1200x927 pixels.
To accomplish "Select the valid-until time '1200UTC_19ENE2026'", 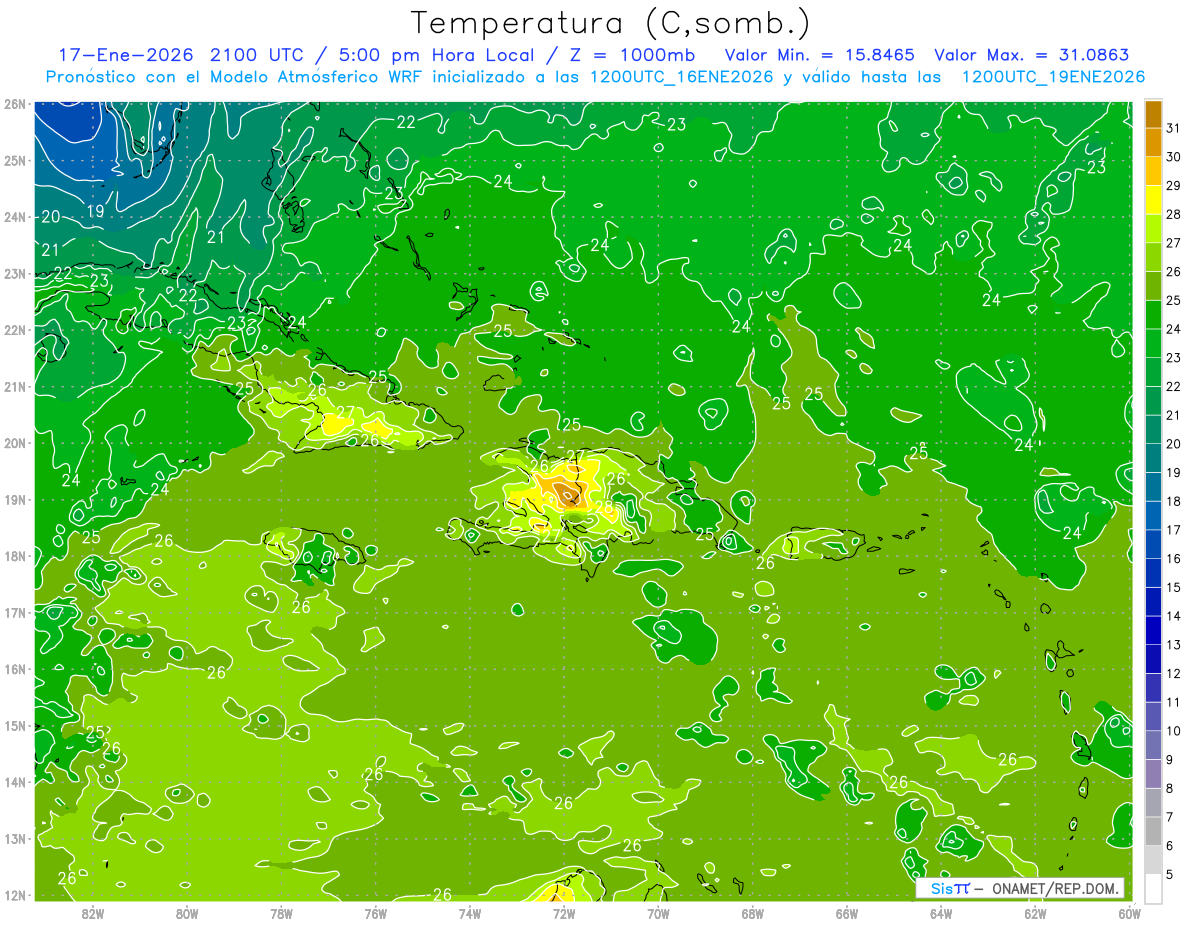I will tap(1053, 77).
